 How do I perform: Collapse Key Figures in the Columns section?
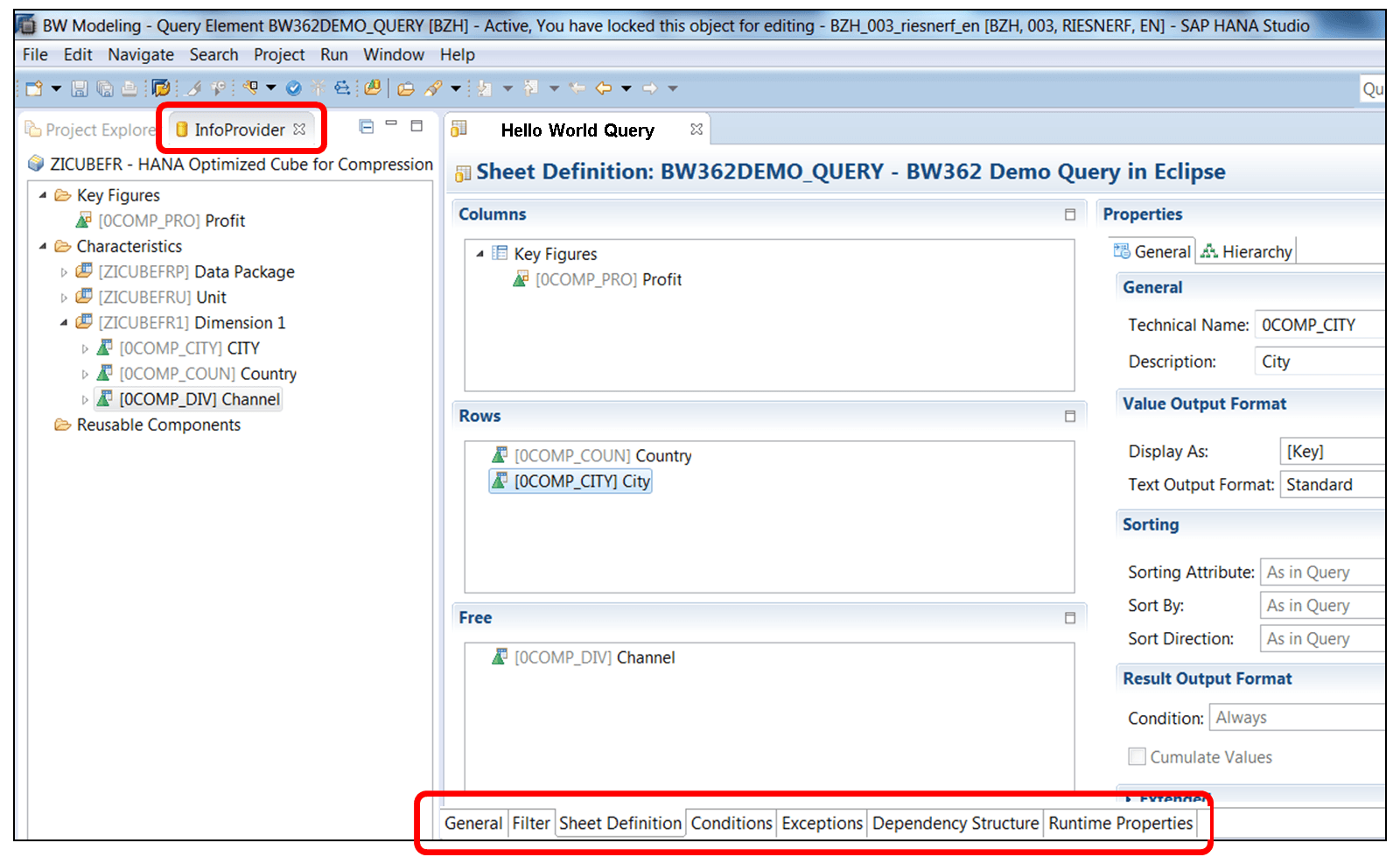pyautogui.click(x=480, y=254)
